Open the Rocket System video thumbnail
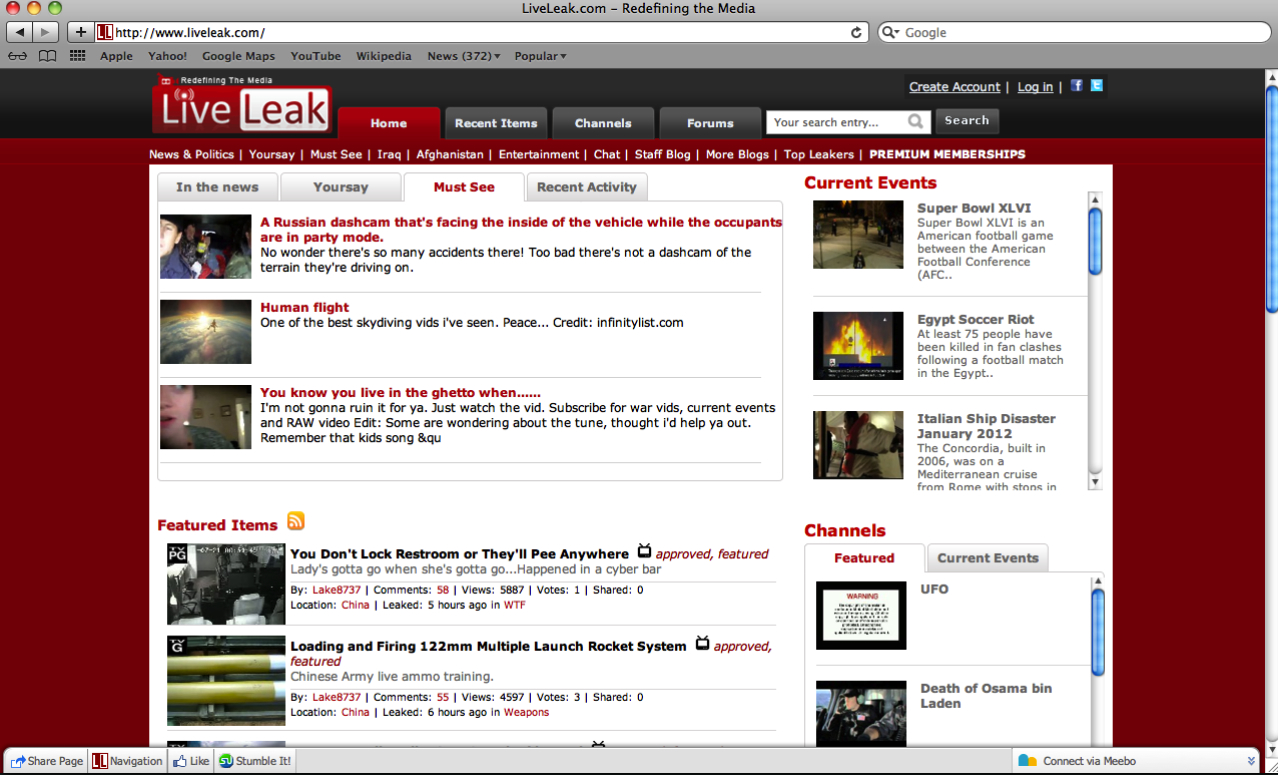Screen dimensions: 1278x775 pyautogui.click(x=226, y=680)
